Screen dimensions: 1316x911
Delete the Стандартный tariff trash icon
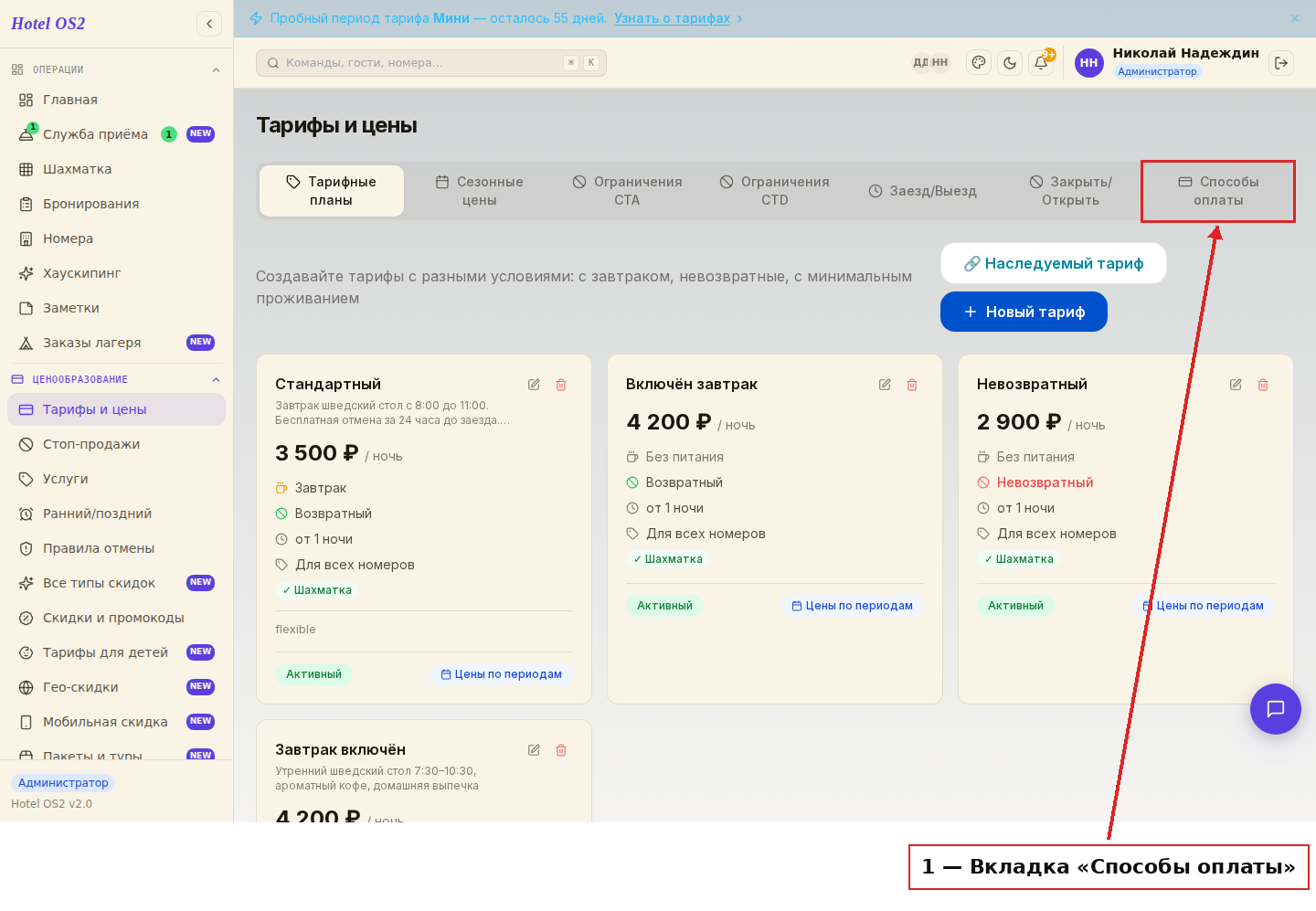561,385
